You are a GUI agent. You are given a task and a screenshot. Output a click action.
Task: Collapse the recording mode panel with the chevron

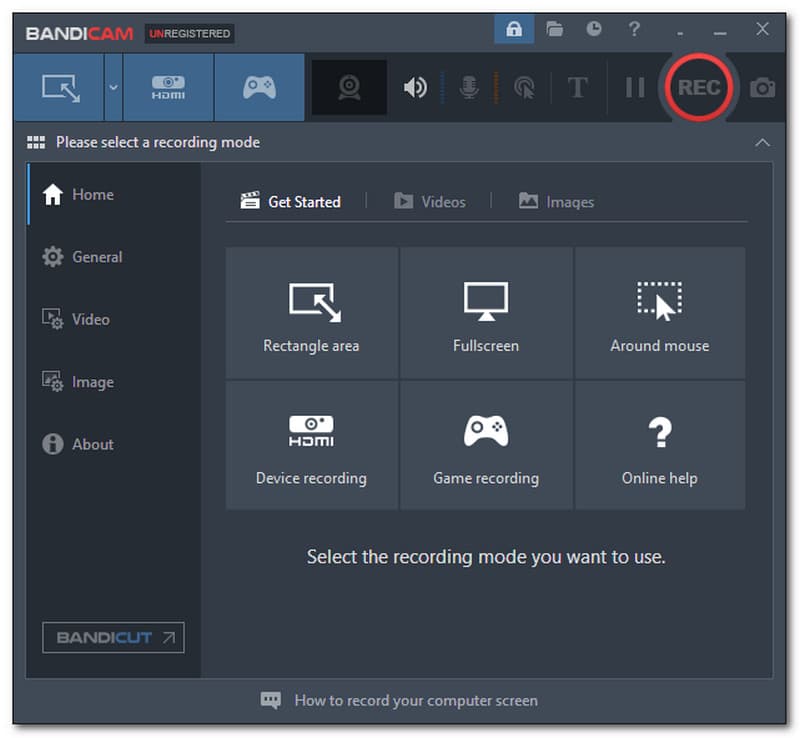pos(762,142)
